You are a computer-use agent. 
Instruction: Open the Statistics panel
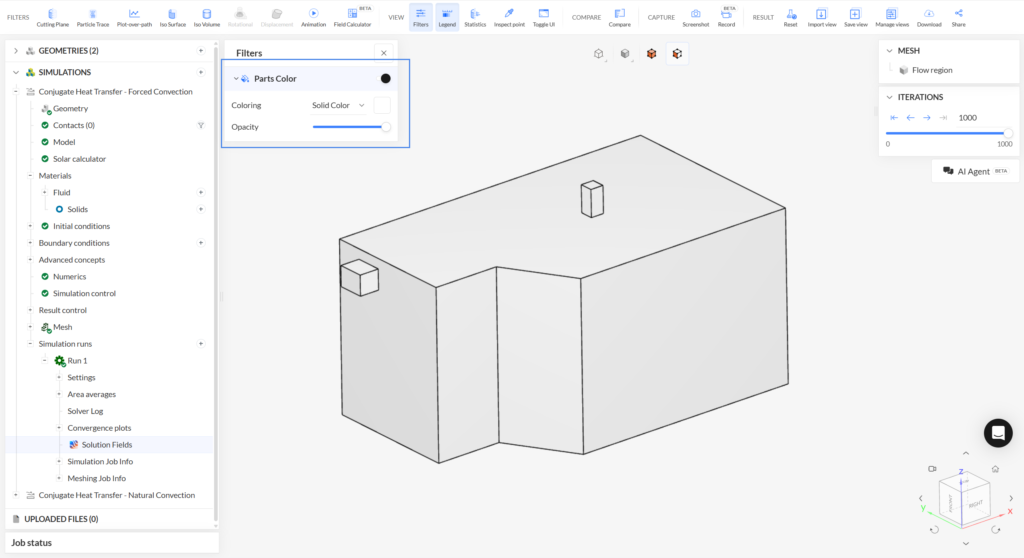(475, 18)
